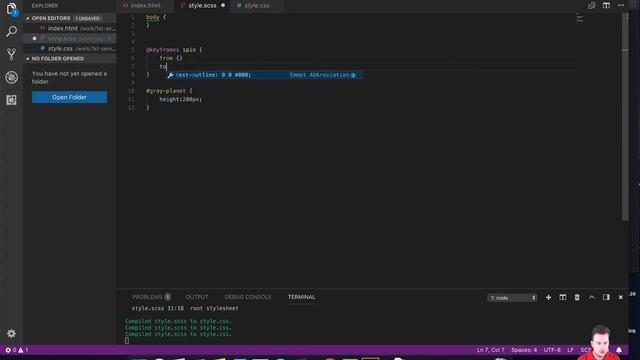Click Spaces: 4 indentation setting

pyautogui.click(x=524, y=350)
